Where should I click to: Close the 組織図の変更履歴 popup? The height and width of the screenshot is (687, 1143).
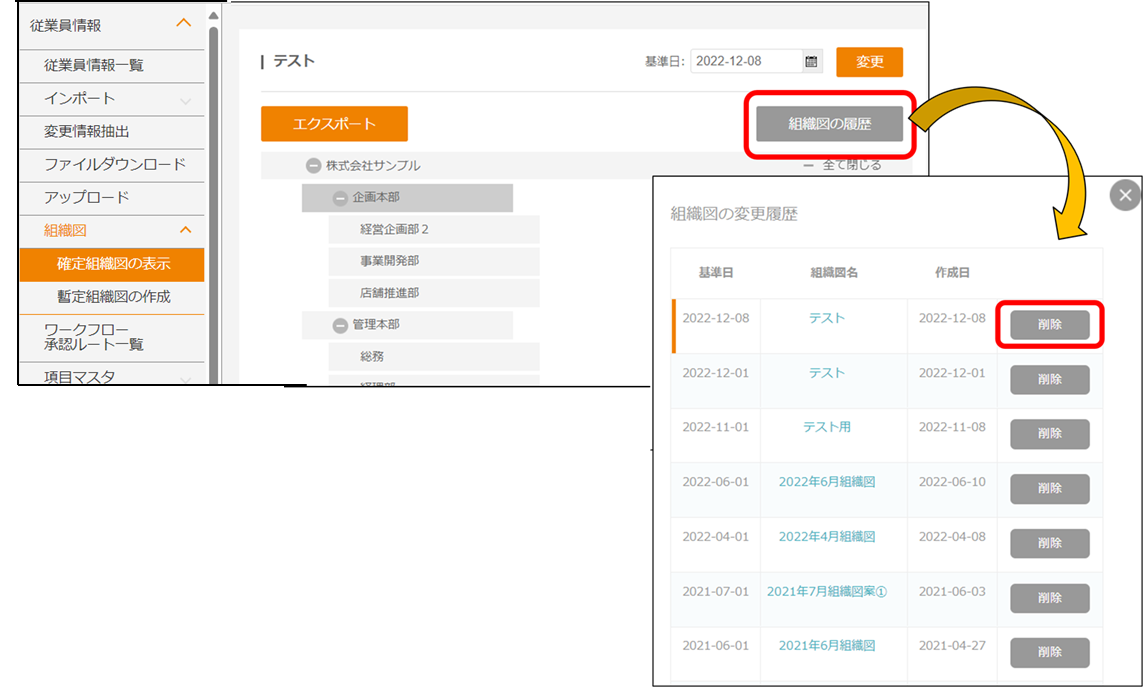[x=1125, y=195]
